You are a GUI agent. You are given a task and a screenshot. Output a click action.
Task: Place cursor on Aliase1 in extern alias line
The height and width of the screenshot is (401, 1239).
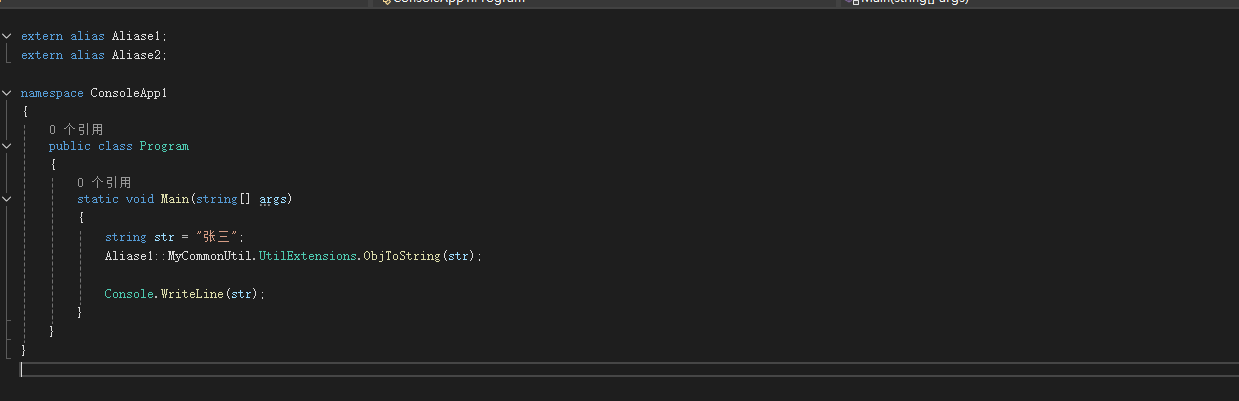[x=136, y=36]
